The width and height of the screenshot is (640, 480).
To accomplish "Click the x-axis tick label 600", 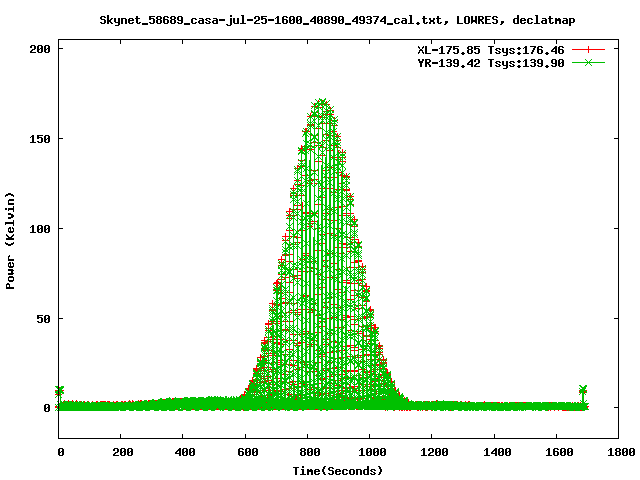I will tap(248, 452).
